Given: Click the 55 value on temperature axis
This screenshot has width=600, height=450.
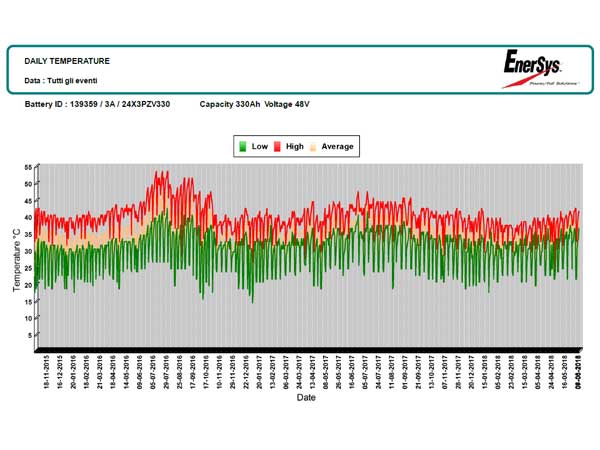Looking at the screenshot, I should (x=29, y=166).
